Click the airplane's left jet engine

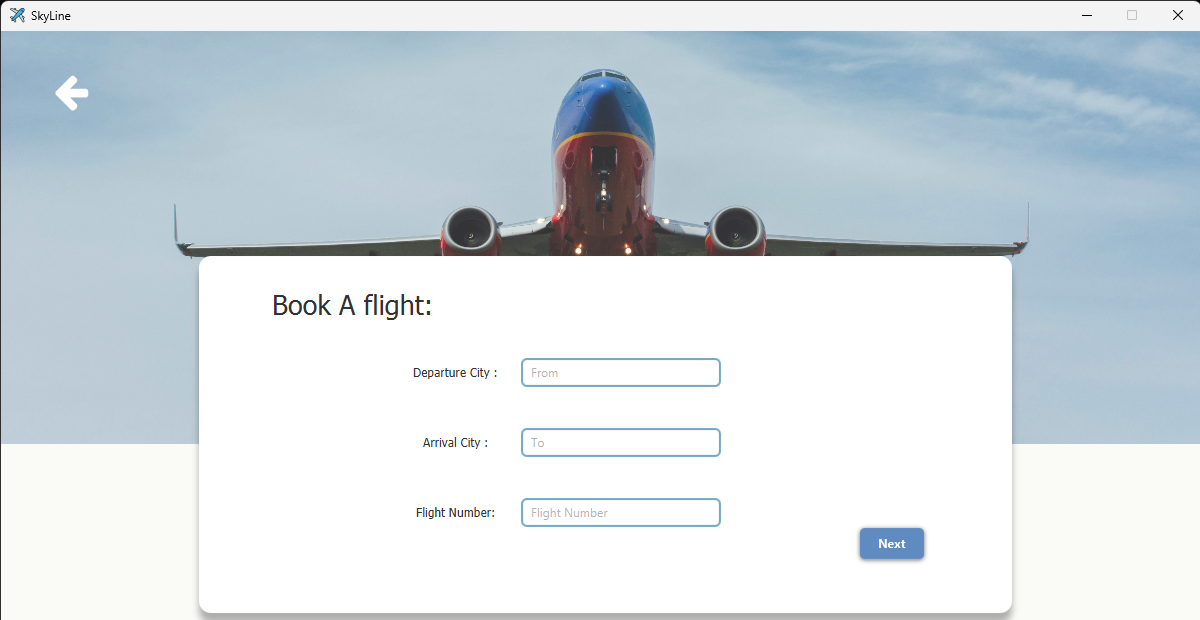coord(470,232)
